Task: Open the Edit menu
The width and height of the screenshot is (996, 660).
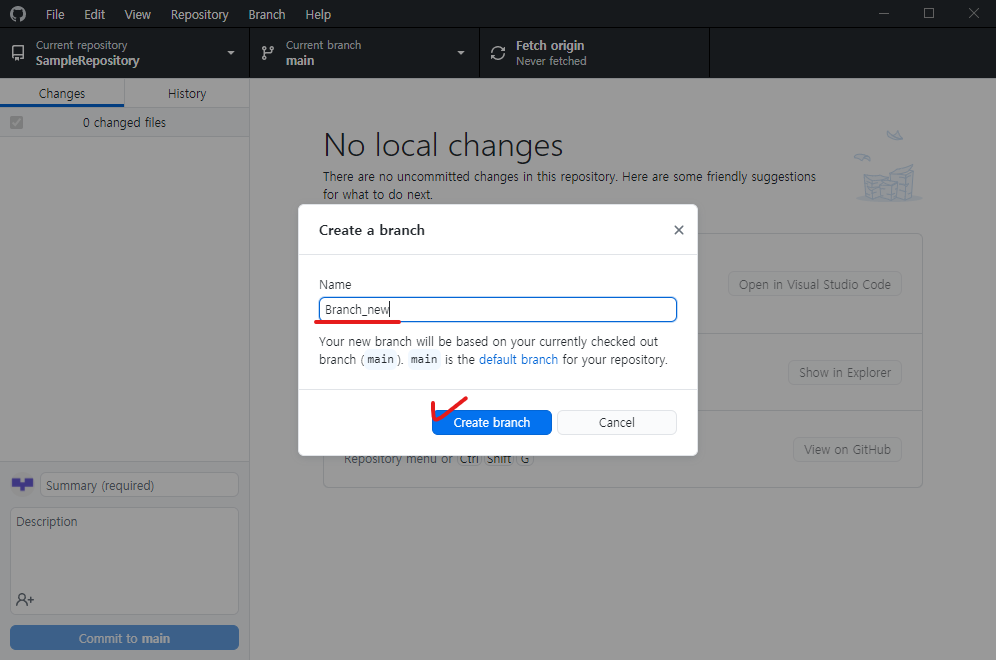Action: coord(94,14)
